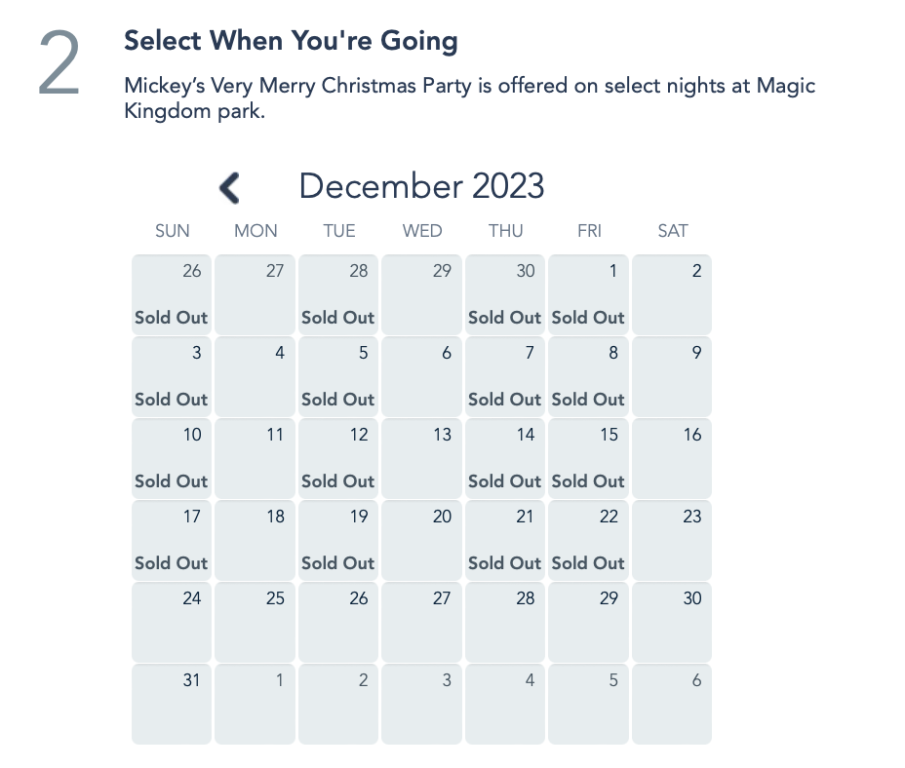The width and height of the screenshot is (905, 768).
Task: Choose December 30 date cell
Action: point(672,622)
